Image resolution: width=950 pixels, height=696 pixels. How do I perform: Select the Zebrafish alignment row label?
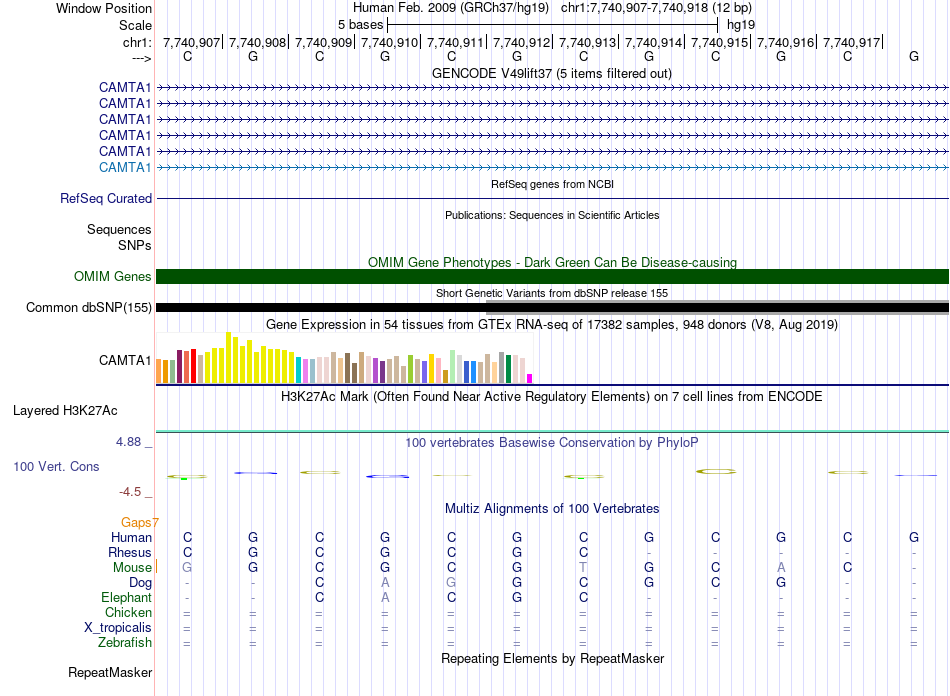(125, 642)
